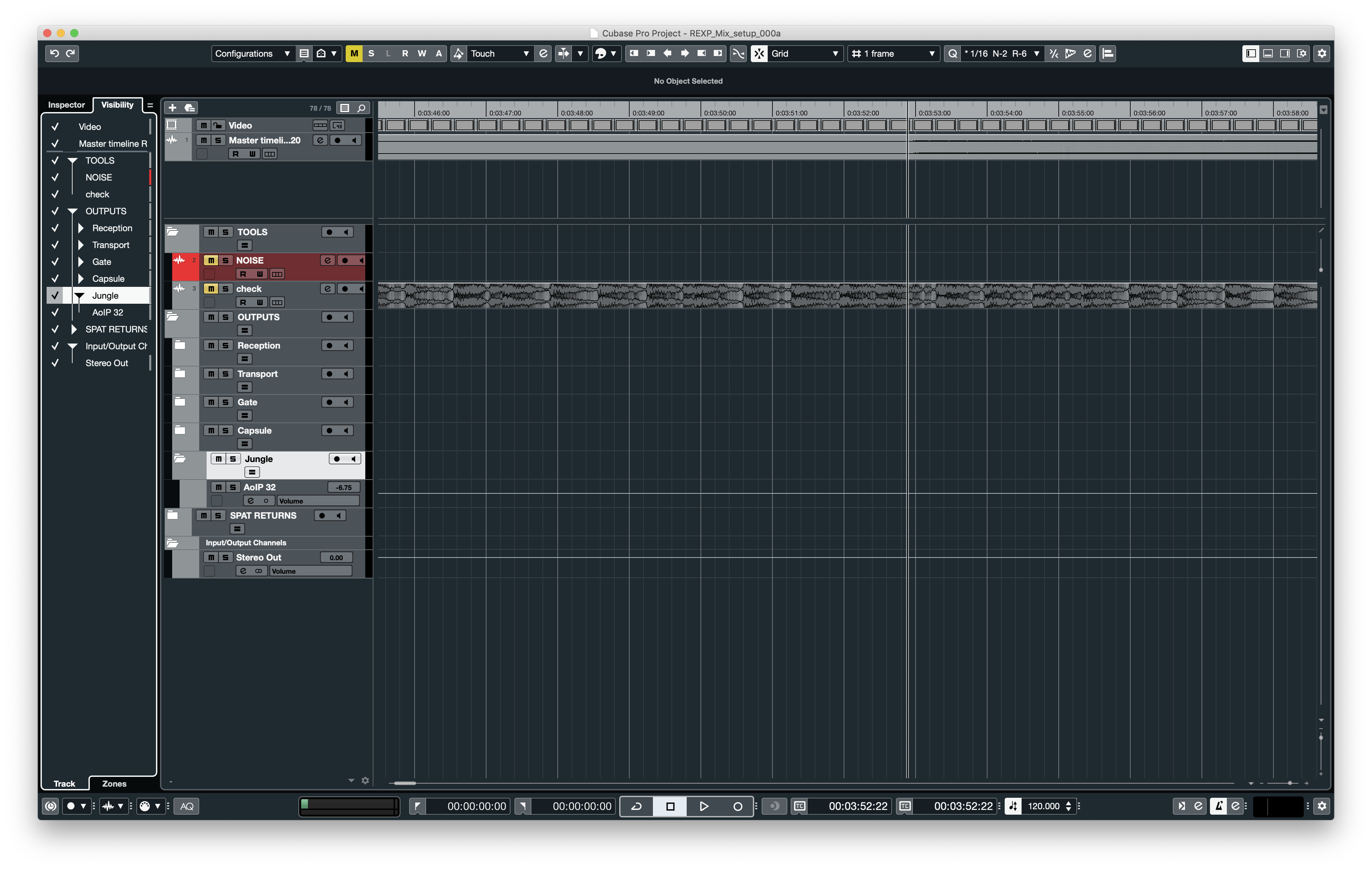1372x870 pixels.
Task: Solo the check track
Action: tap(226, 289)
